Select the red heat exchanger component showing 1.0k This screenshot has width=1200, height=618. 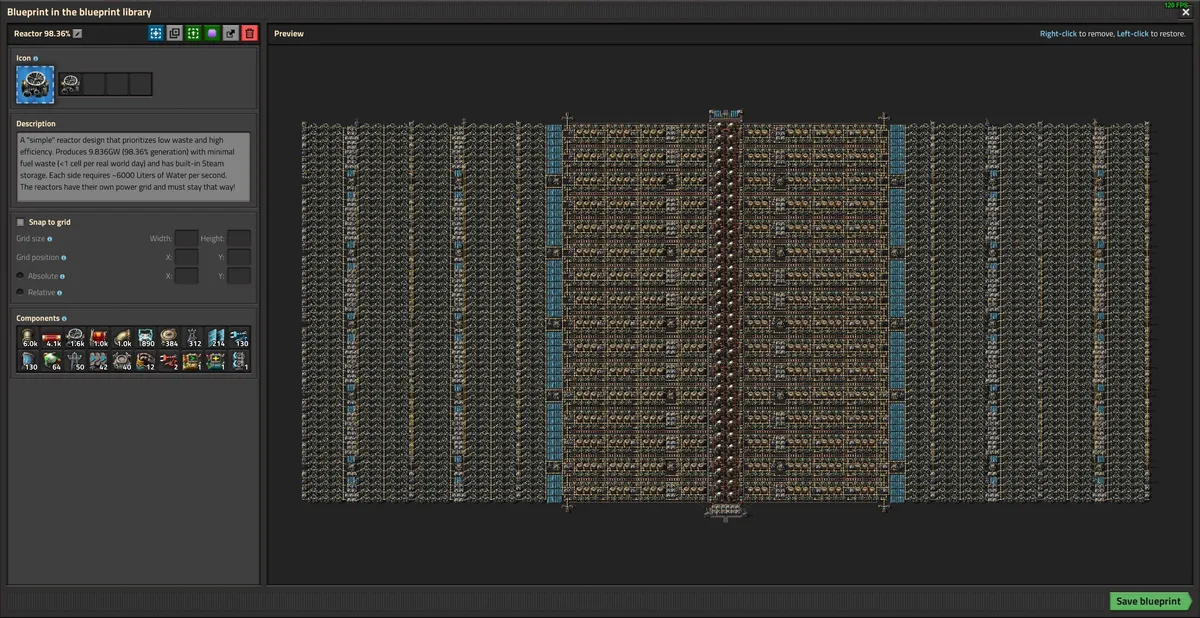[x=98, y=337]
